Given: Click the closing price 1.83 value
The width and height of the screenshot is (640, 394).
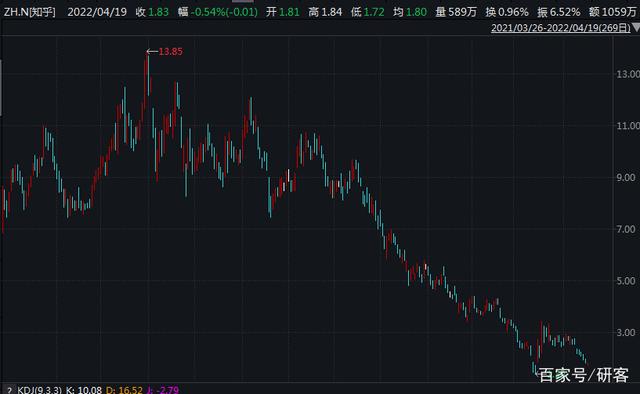Looking at the screenshot, I should pyautogui.click(x=158, y=12).
